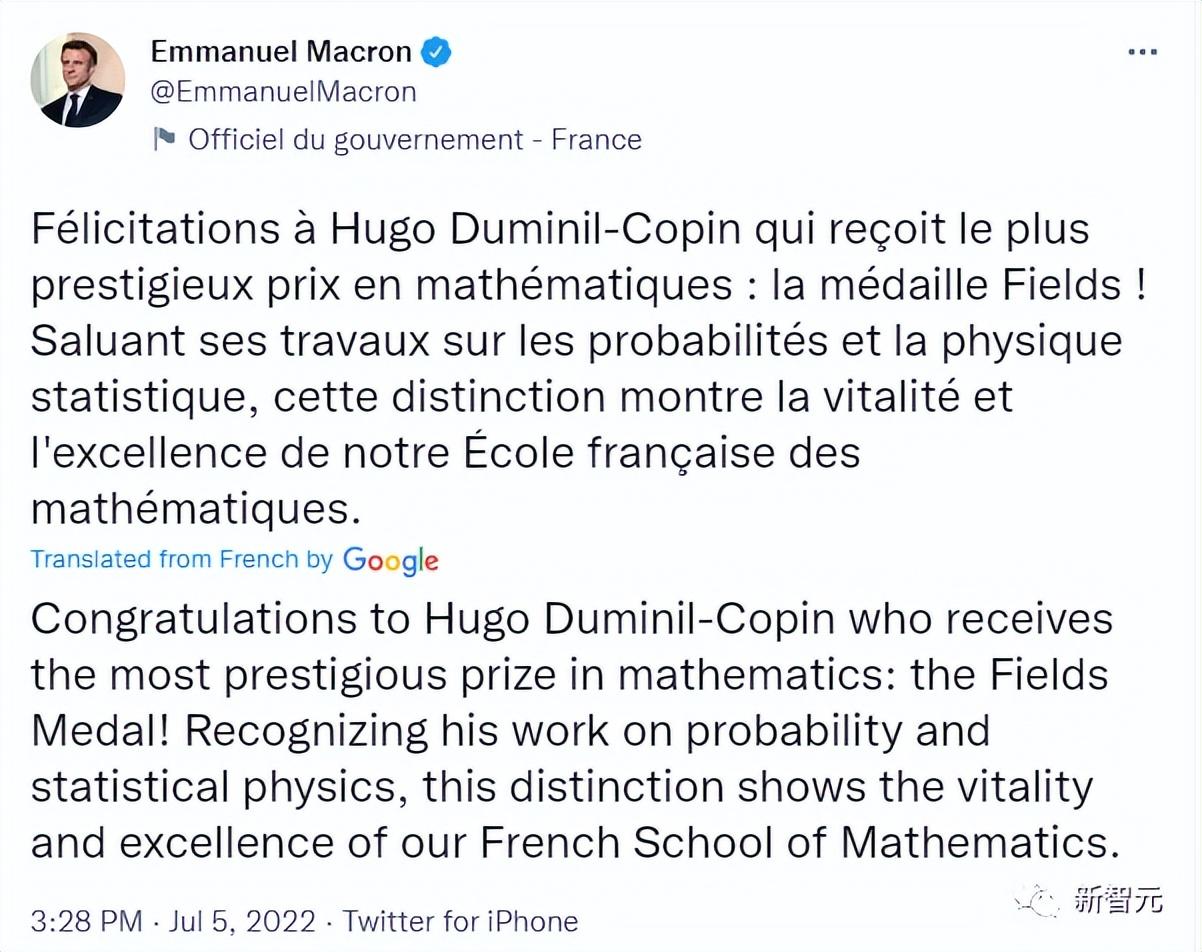Screen dimensions: 1202x952
Task: Click the 3:28 PM timestamp
Action: point(86,920)
